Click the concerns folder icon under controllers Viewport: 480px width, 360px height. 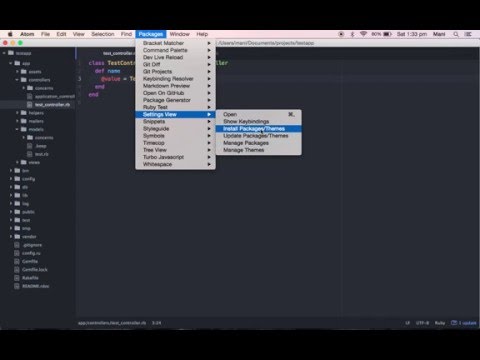(30, 88)
